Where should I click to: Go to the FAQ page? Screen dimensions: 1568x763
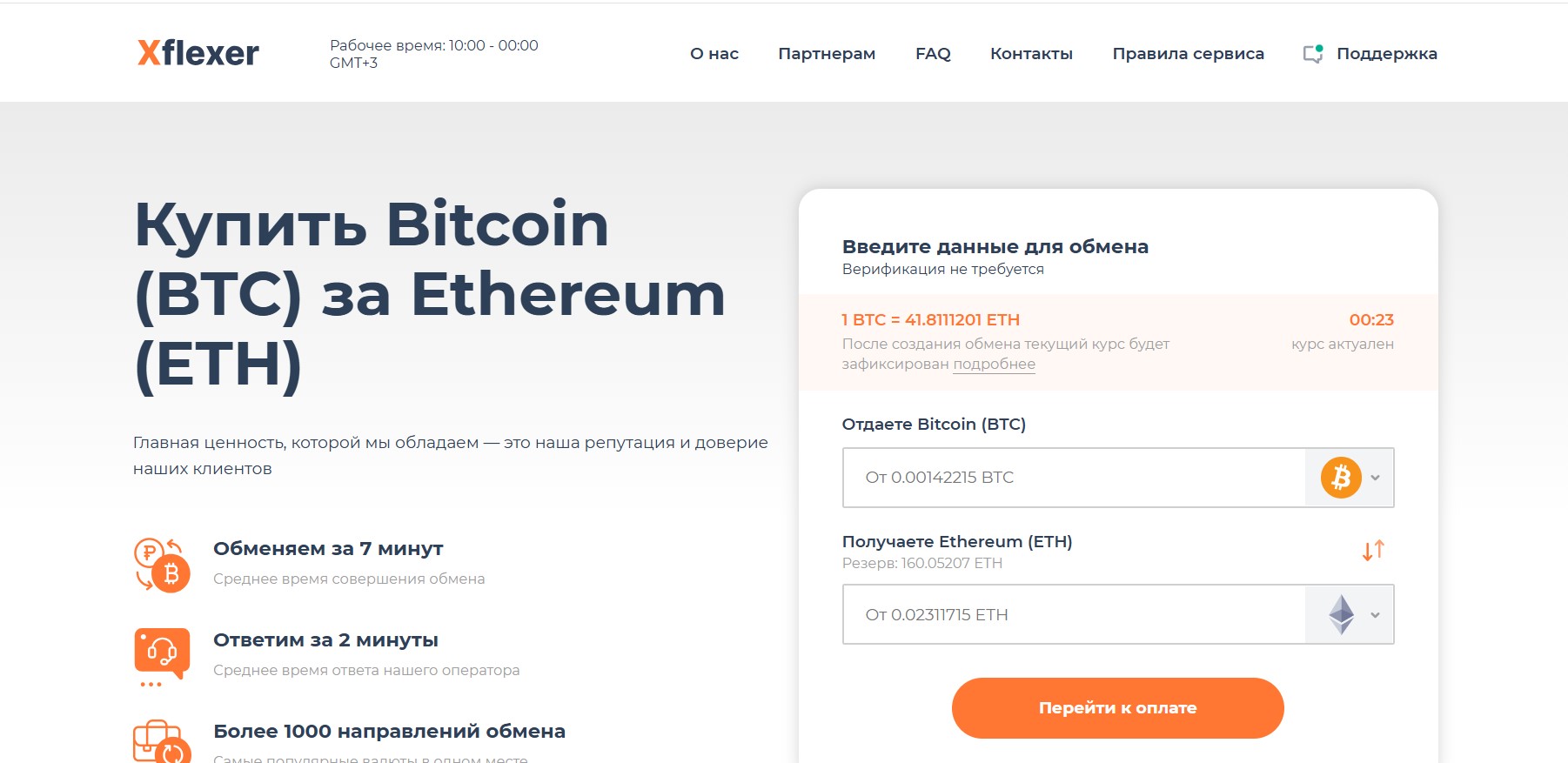pos(933,54)
